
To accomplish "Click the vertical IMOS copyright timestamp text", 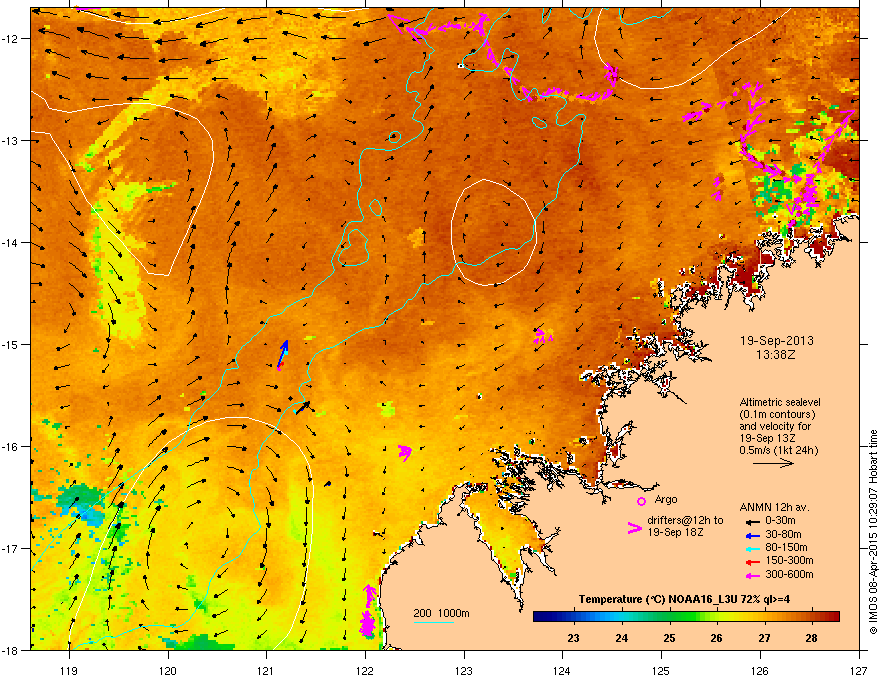I will (873, 532).
